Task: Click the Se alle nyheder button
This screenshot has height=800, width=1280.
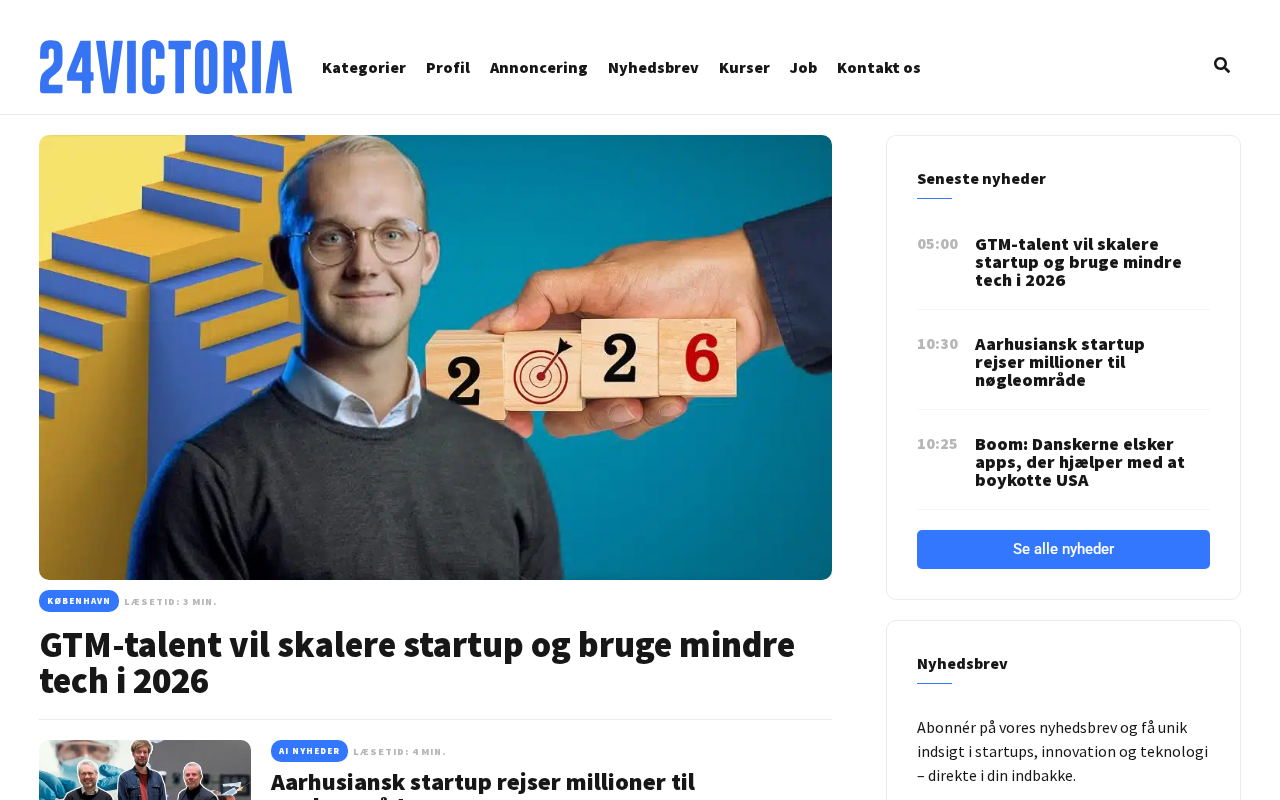Action: click(x=1063, y=549)
